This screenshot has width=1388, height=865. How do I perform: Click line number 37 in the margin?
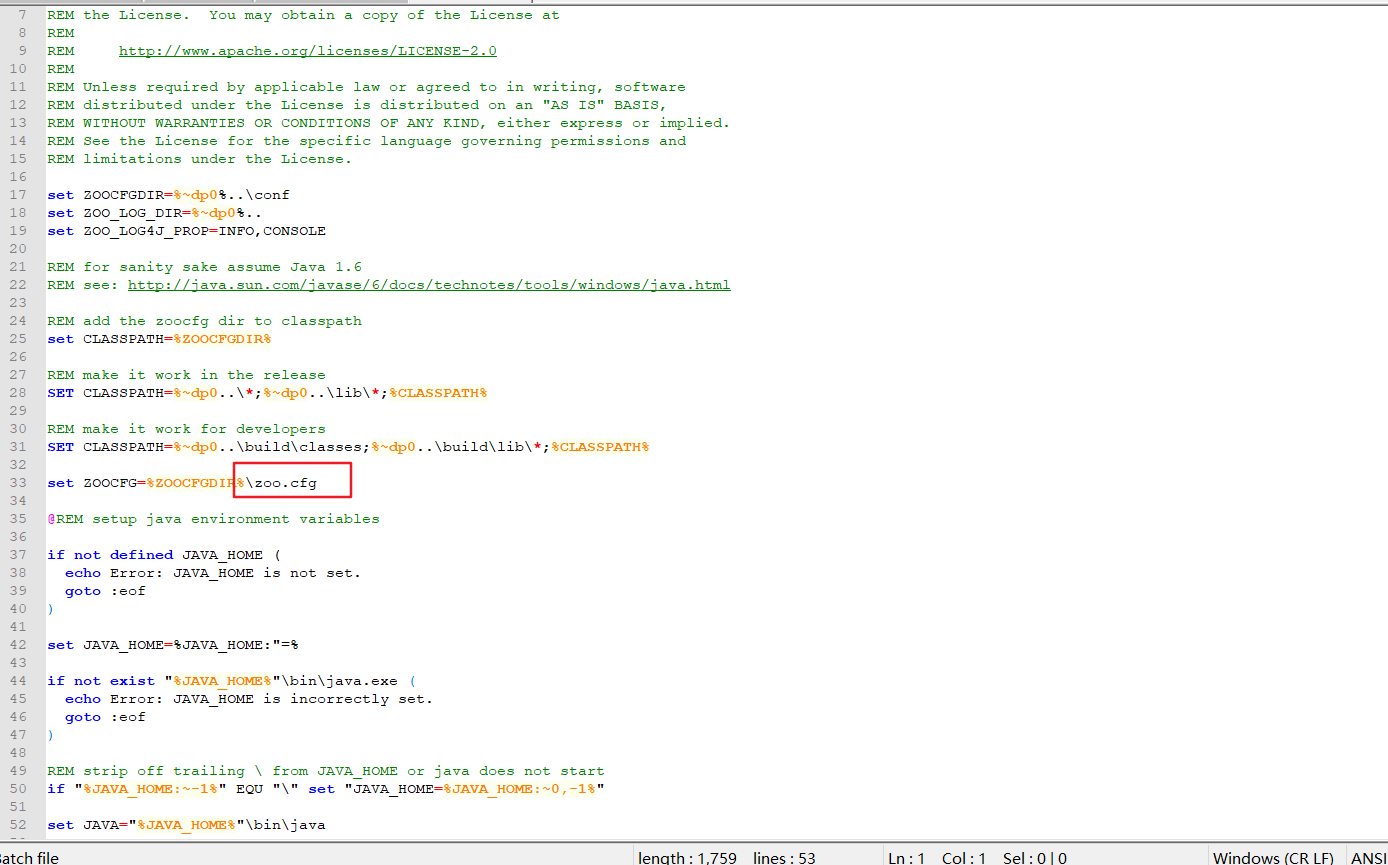(x=18, y=555)
